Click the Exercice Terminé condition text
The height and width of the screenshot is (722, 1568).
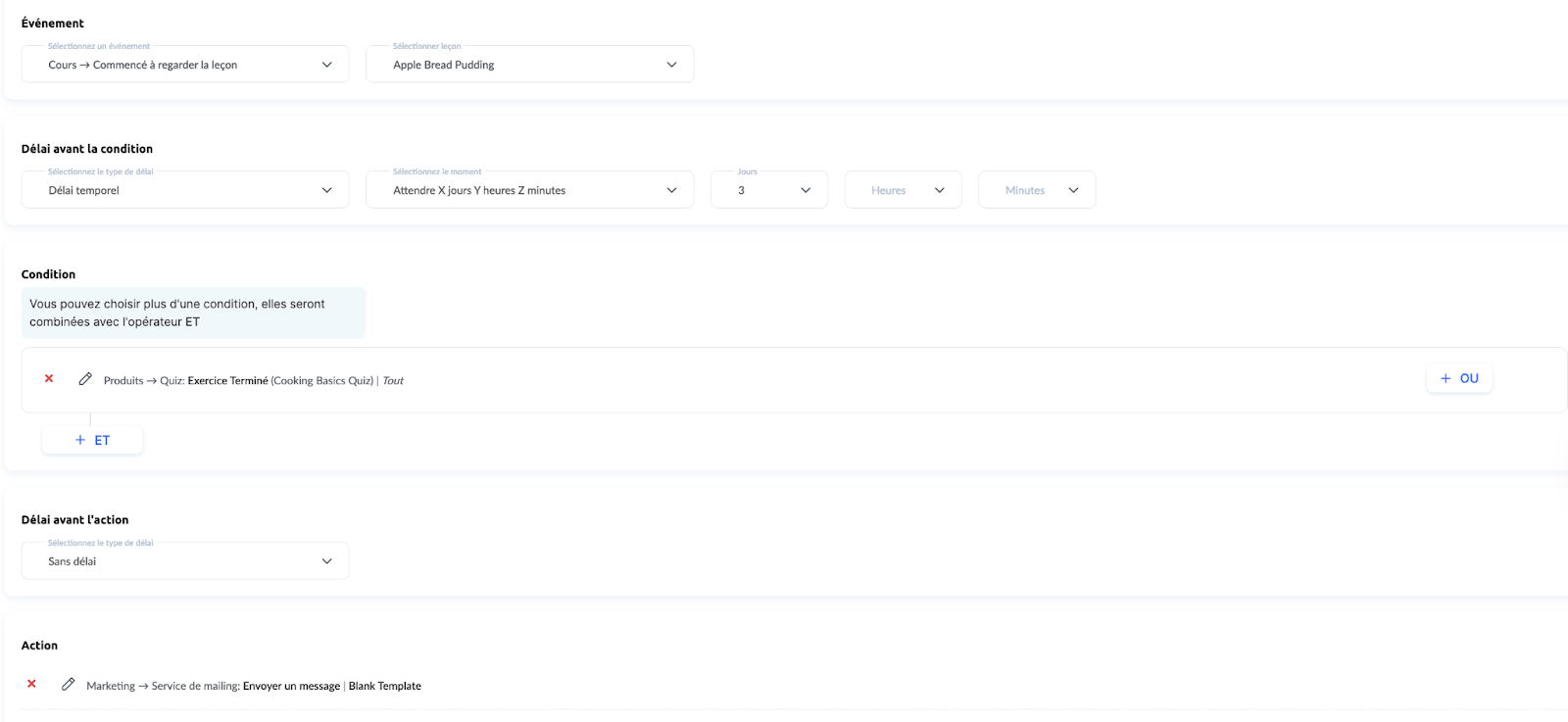pyautogui.click(x=227, y=381)
